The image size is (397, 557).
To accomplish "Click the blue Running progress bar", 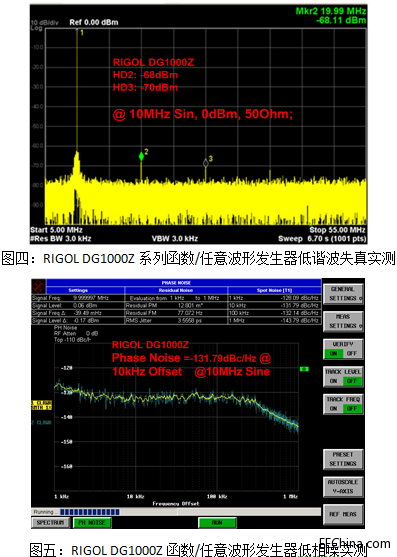I will 90,512.
